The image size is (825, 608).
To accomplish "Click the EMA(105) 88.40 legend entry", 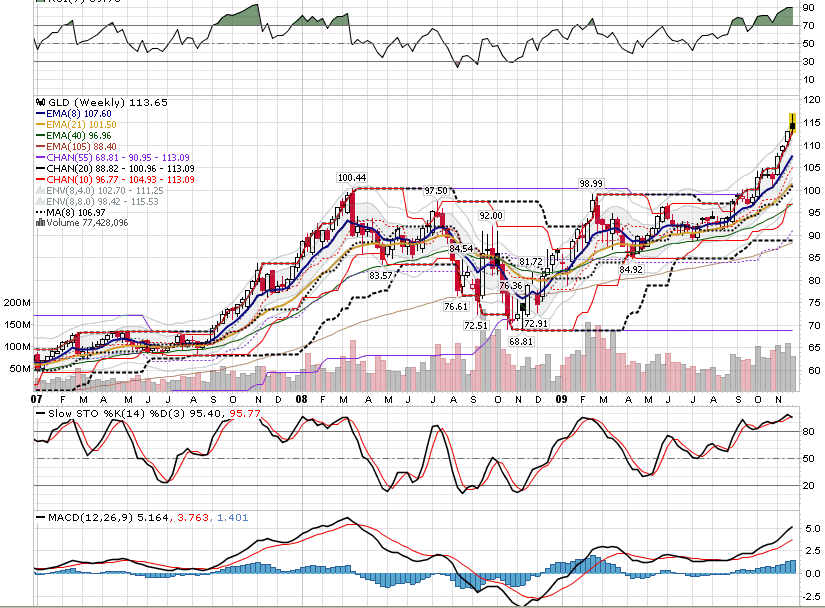I will click(x=76, y=147).
